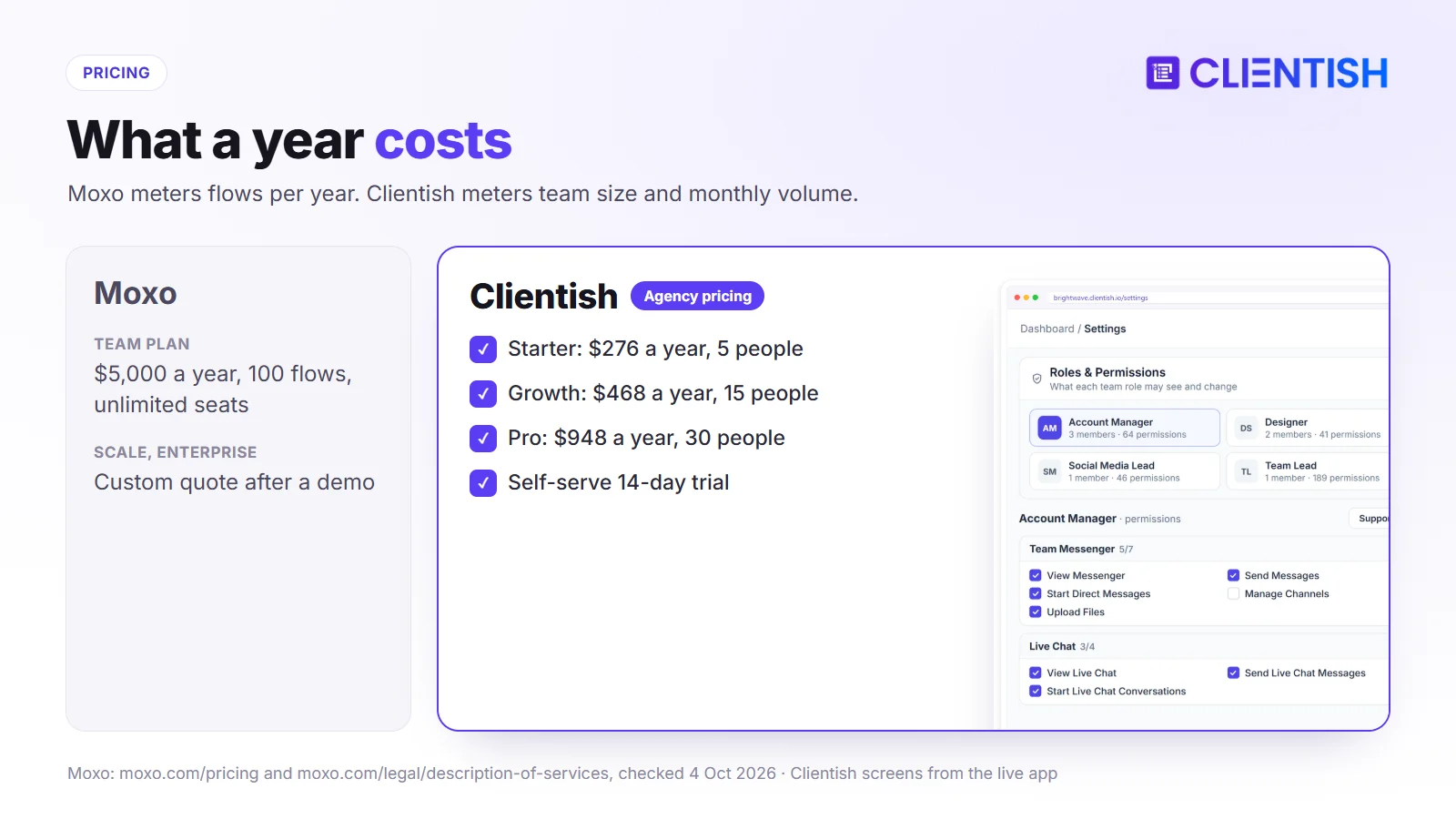Click the partially visible Support button
Screen dimensions: 1456x819
[x=1369, y=519]
